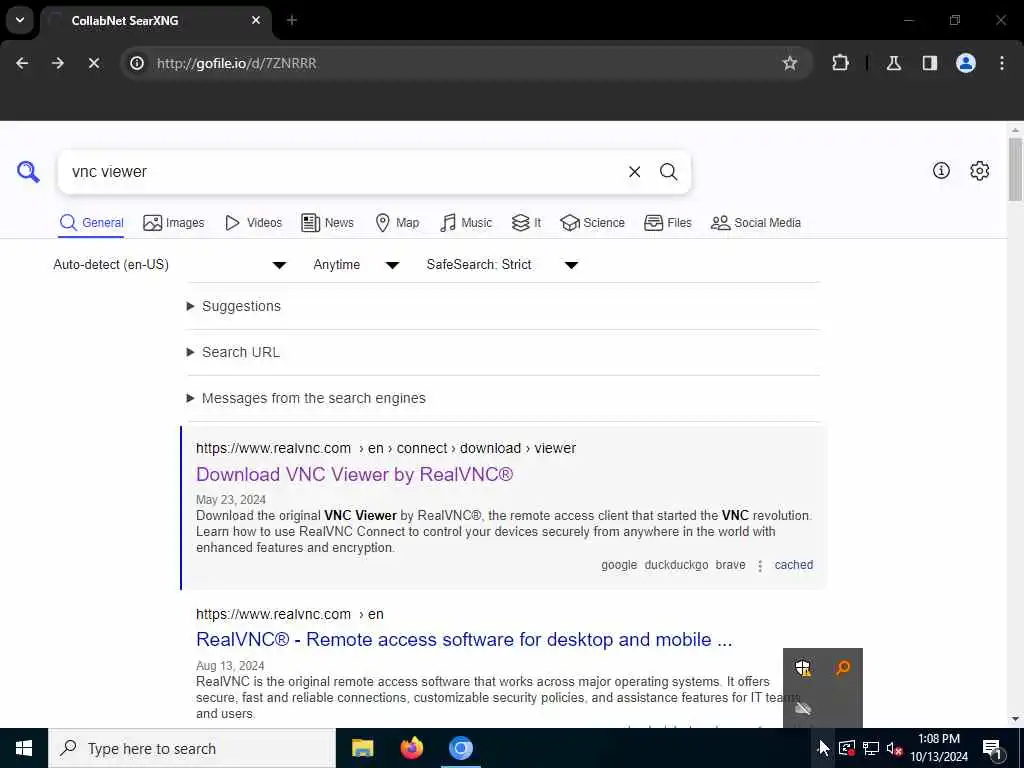Bookmark this page with the star icon

(x=790, y=63)
